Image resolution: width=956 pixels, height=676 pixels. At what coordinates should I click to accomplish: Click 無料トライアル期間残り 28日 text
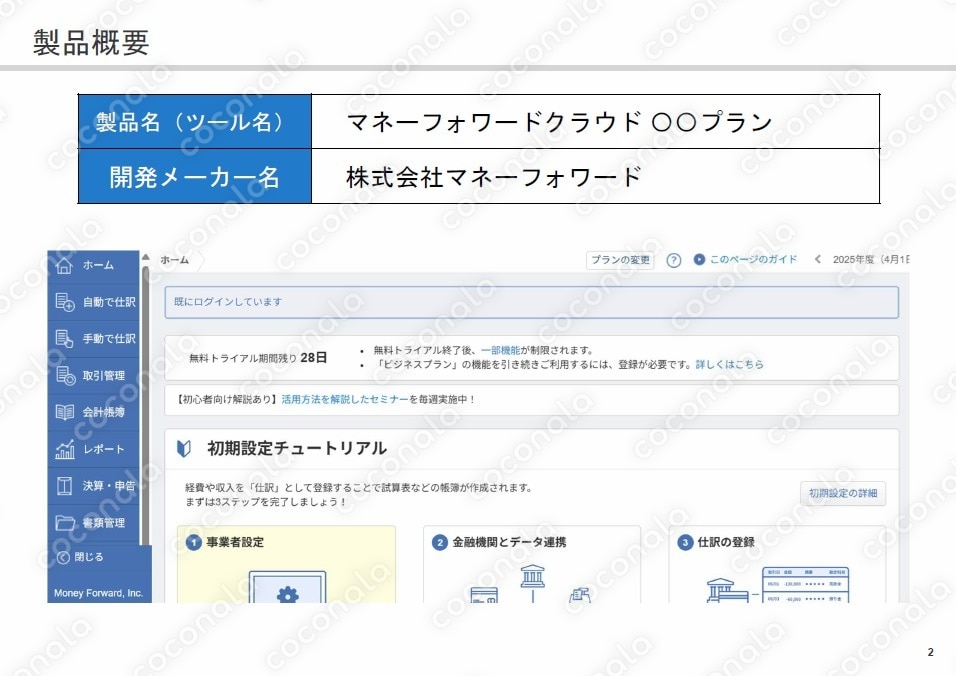(258, 358)
